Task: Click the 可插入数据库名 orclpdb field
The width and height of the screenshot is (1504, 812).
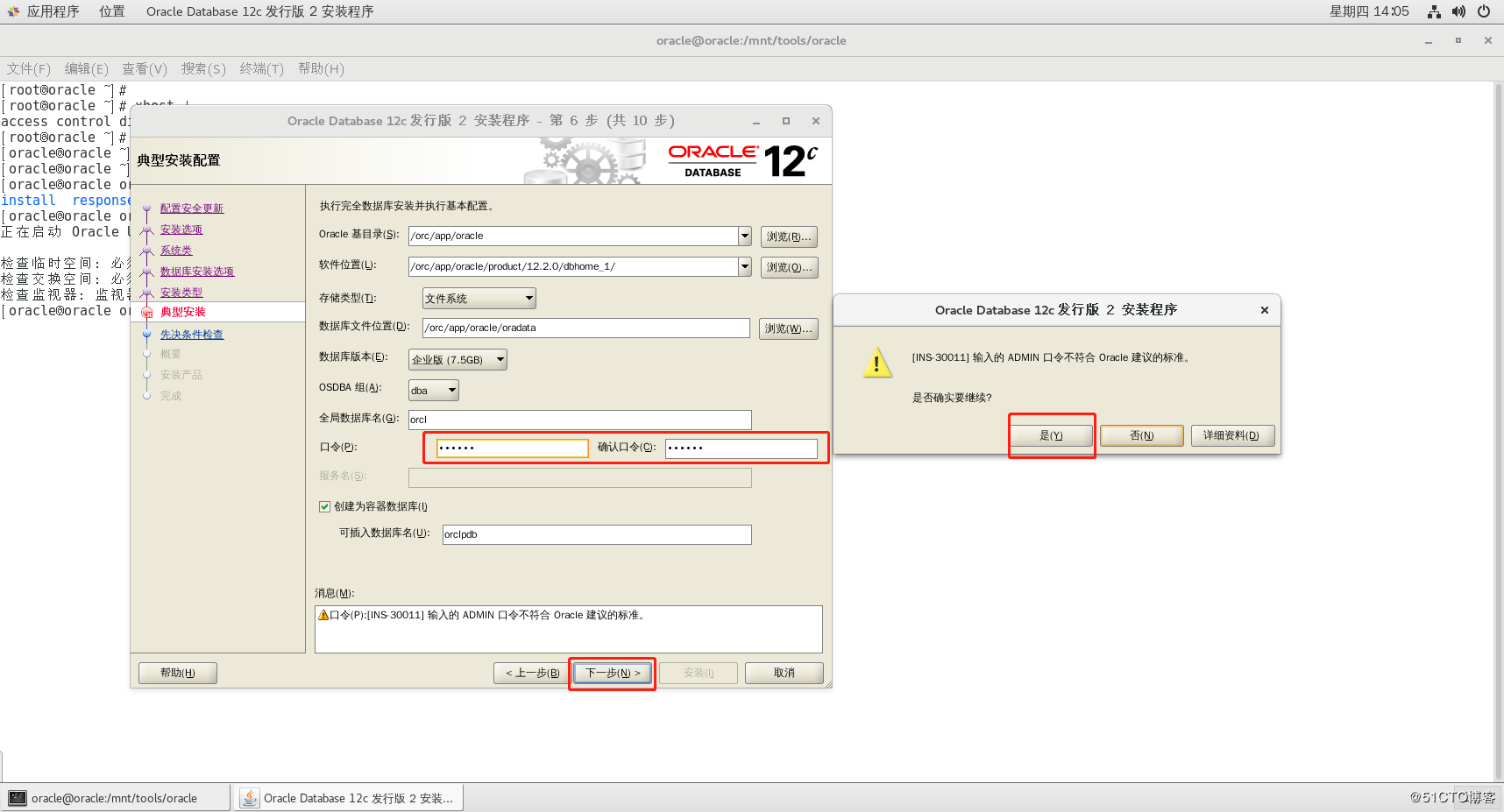Action: (x=597, y=534)
